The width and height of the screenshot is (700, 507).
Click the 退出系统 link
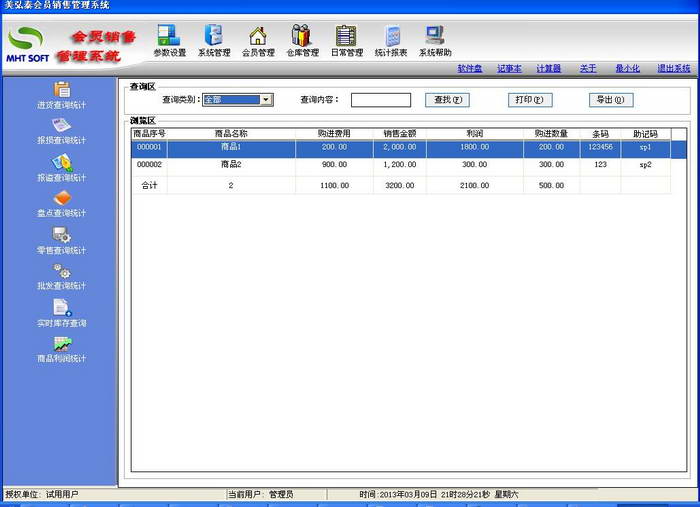tap(674, 68)
